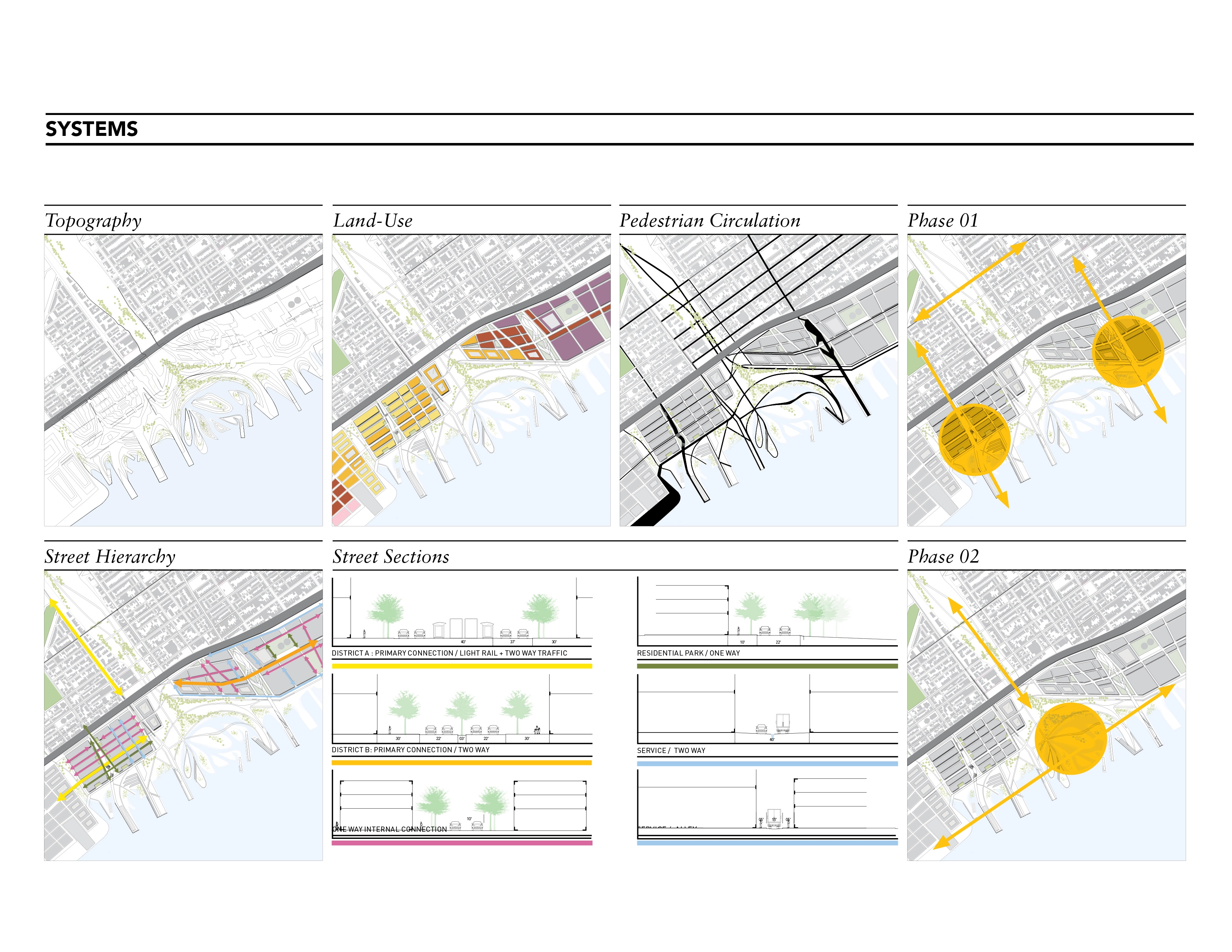The width and height of the screenshot is (1232, 952).
Task: Select the Phase 02 diagram
Action: (x=1046, y=716)
